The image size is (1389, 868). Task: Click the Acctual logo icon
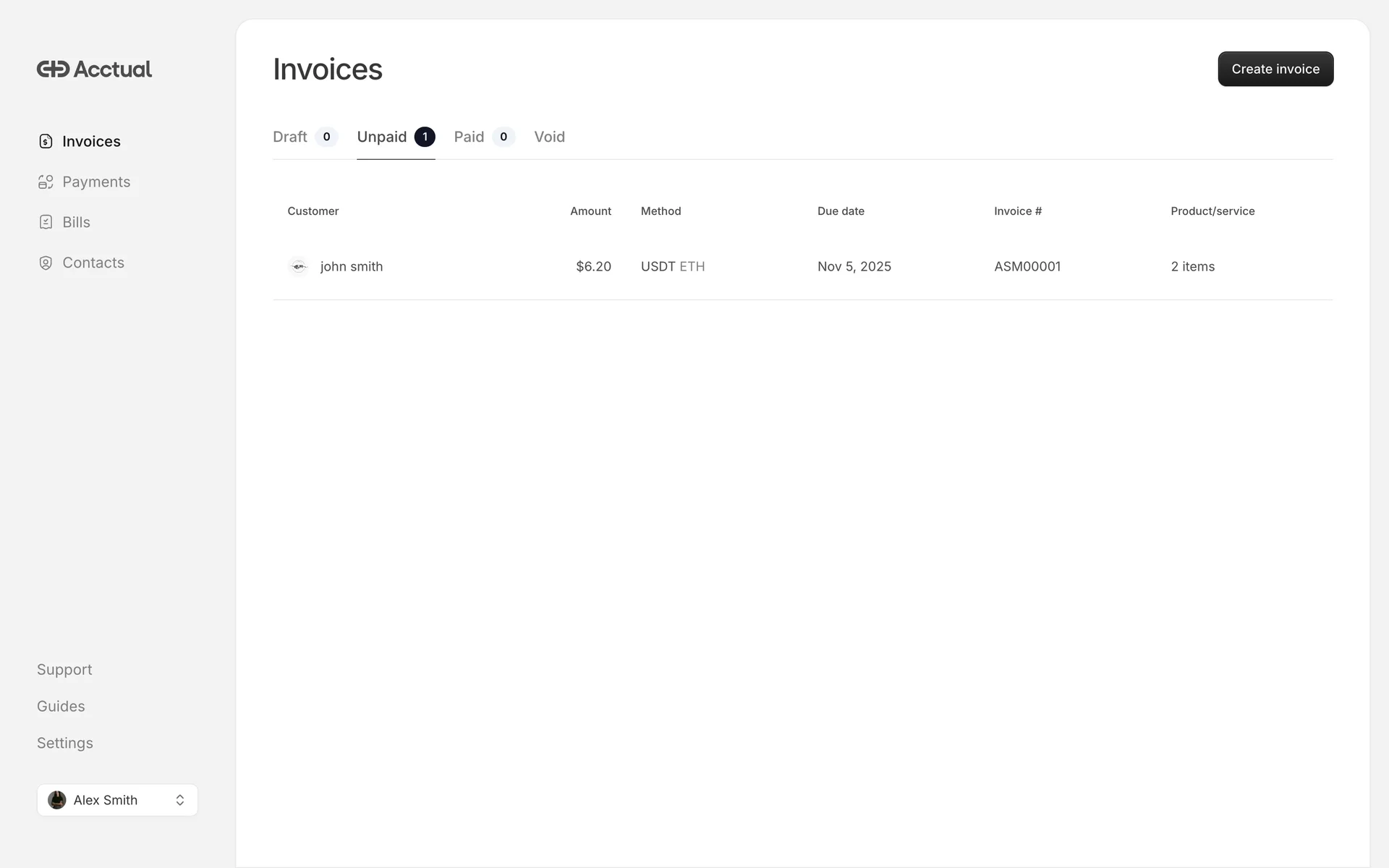pos(53,69)
